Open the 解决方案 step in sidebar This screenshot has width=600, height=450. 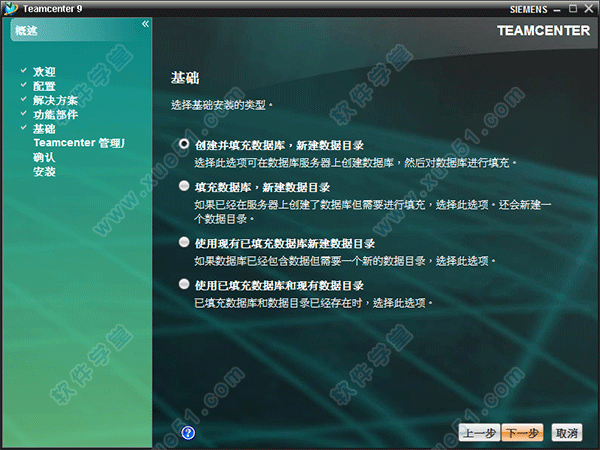[x=55, y=100]
